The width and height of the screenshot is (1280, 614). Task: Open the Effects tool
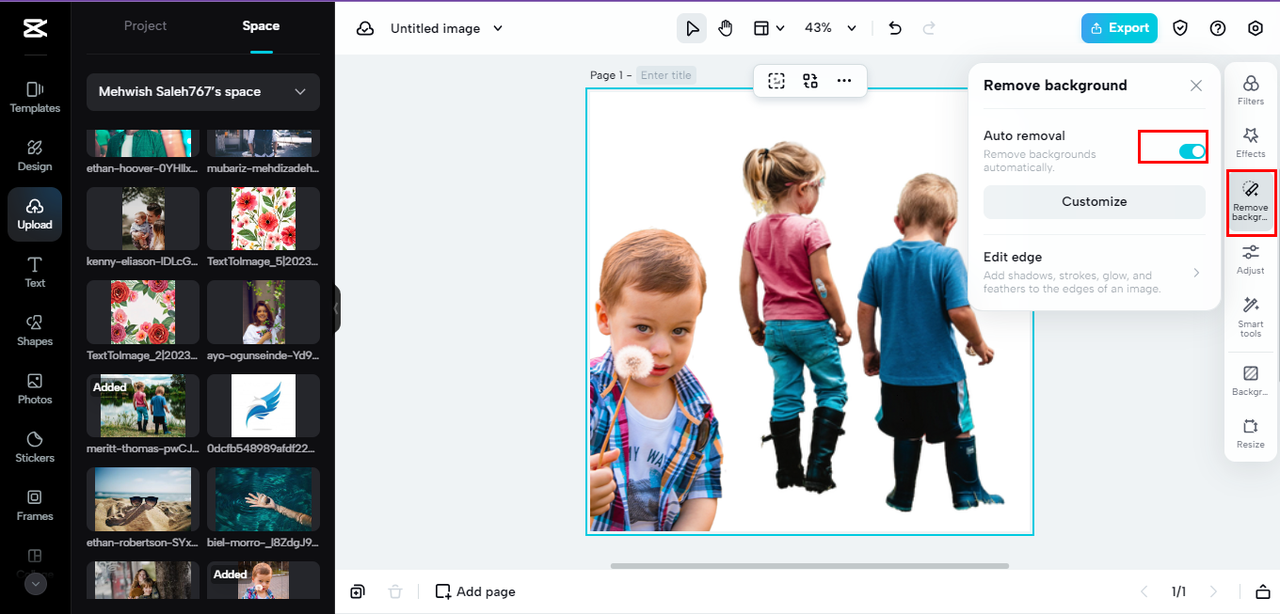[1251, 142]
